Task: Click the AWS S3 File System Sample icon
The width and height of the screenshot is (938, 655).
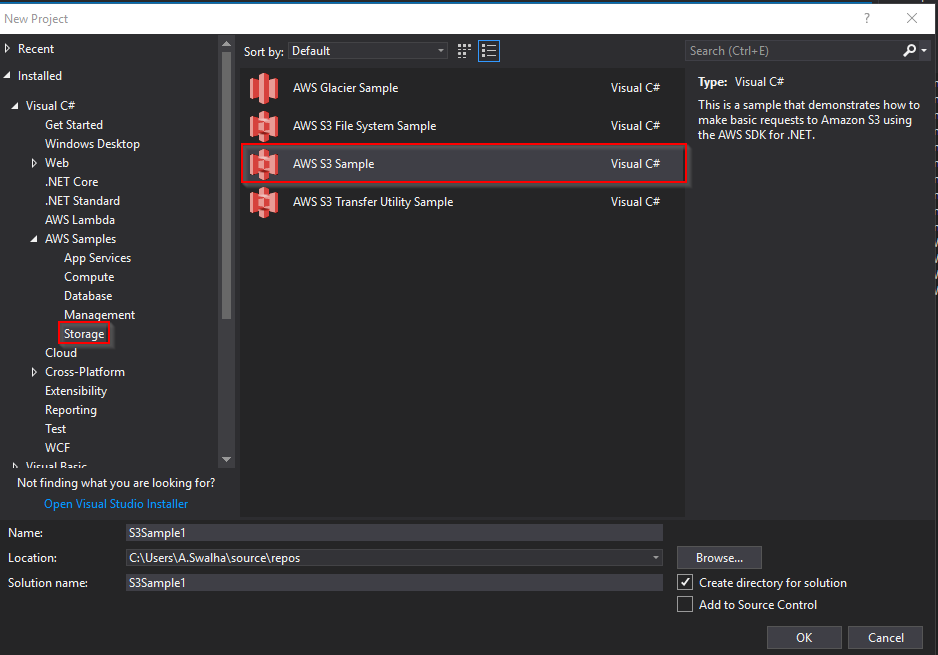Action: 264,126
